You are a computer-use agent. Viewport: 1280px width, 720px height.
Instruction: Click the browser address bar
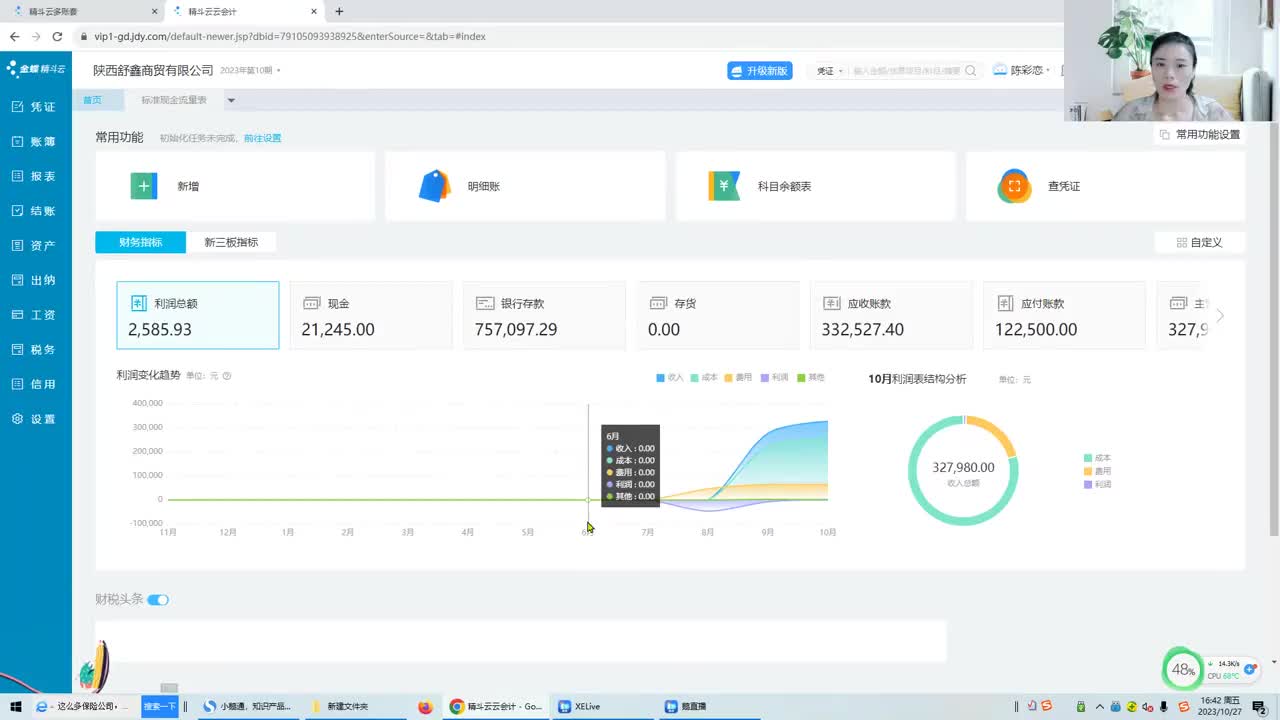[560, 36]
